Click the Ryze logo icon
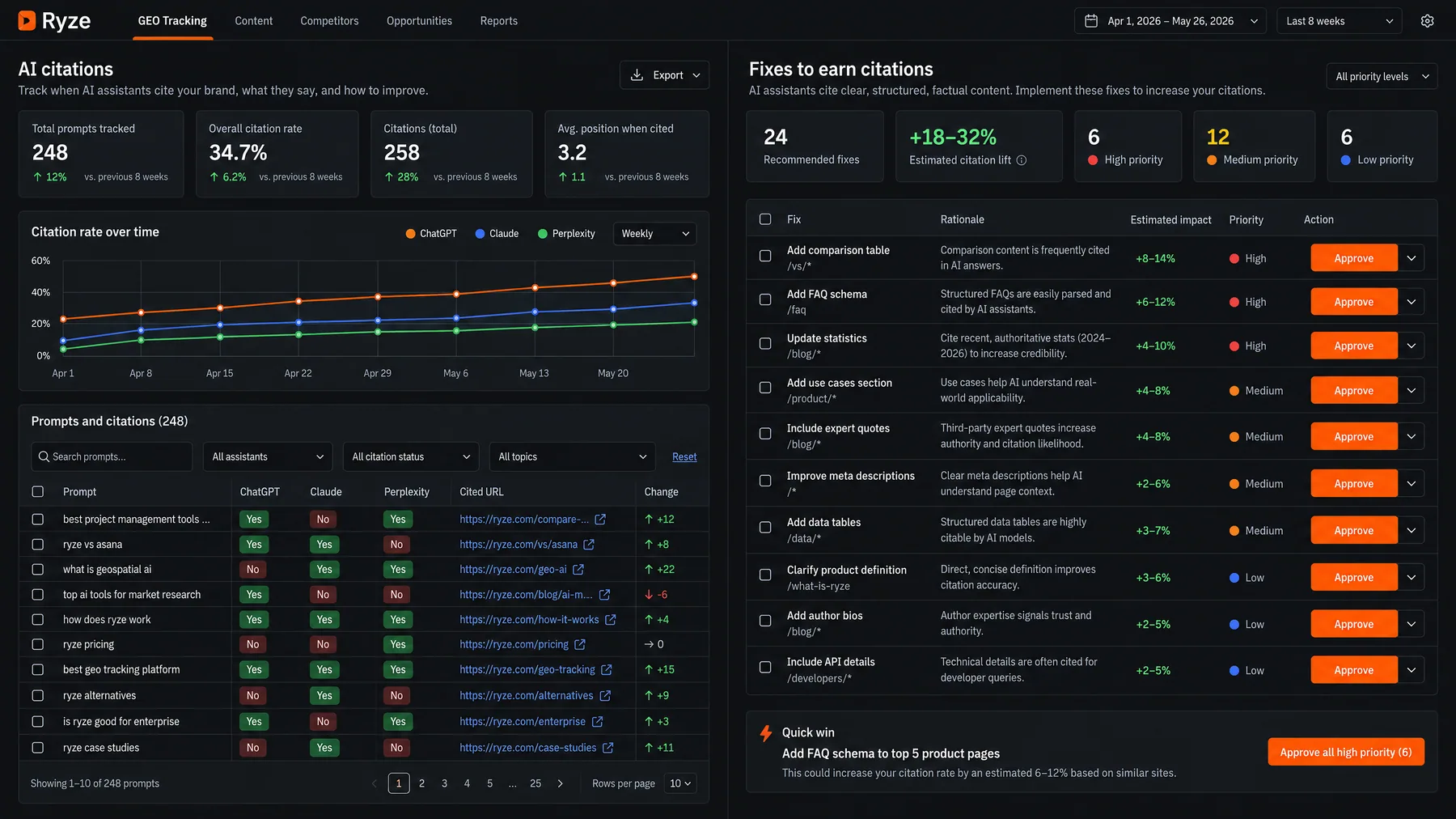The width and height of the screenshot is (1456, 819). click(x=27, y=20)
